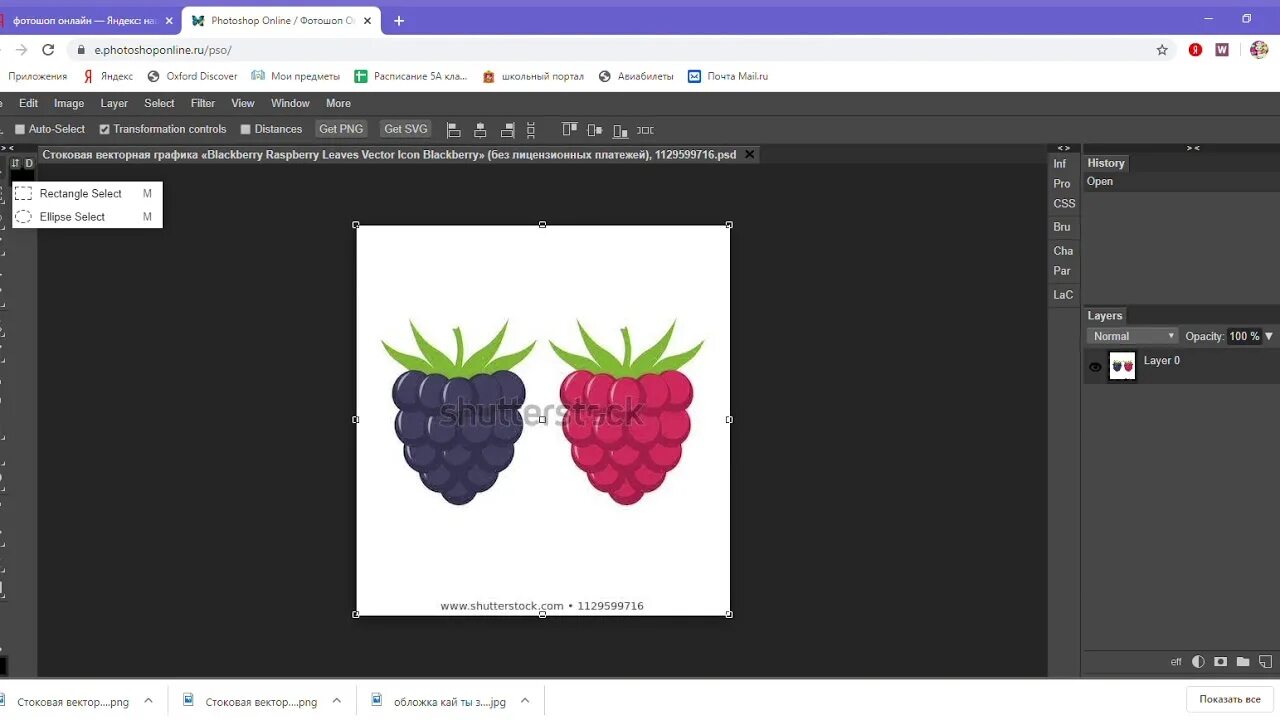Expand options for обложка jpg download
Image resolution: width=1280 pixels, height=720 pixels.
pos(525,701)
